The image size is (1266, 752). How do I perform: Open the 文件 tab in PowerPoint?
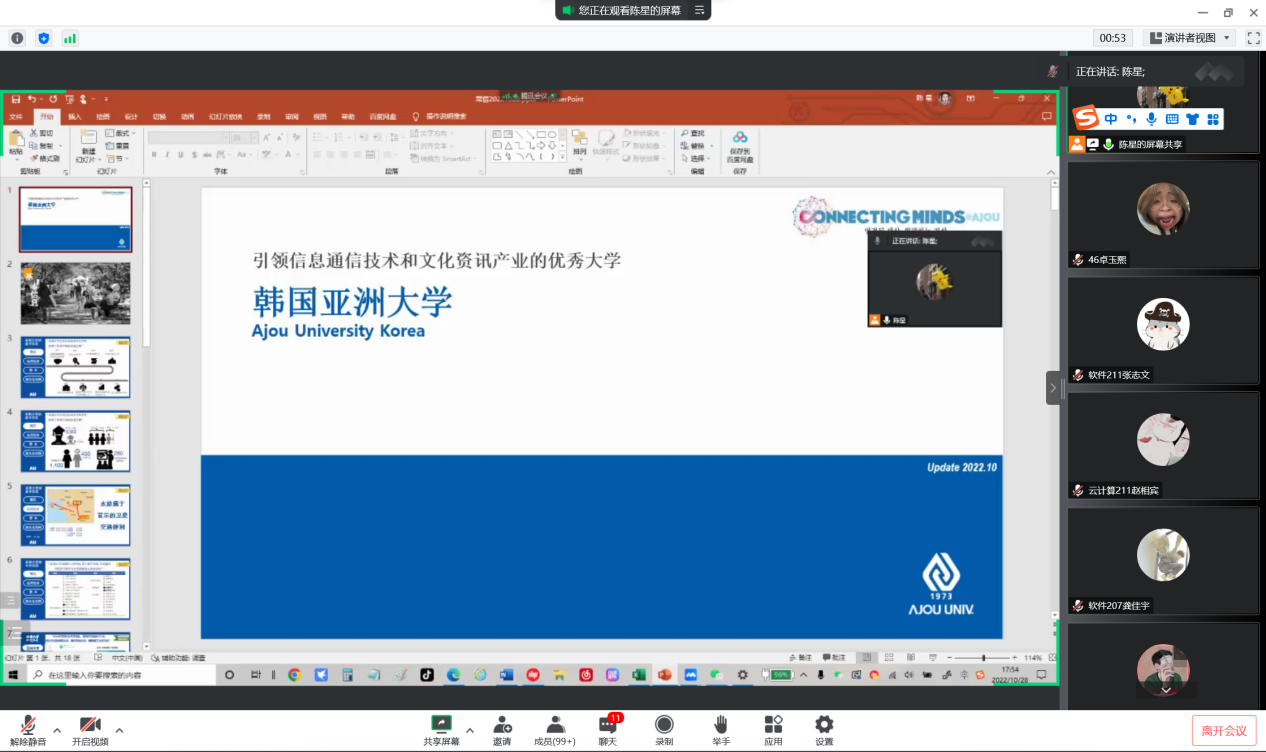click(x=15, y=117)
